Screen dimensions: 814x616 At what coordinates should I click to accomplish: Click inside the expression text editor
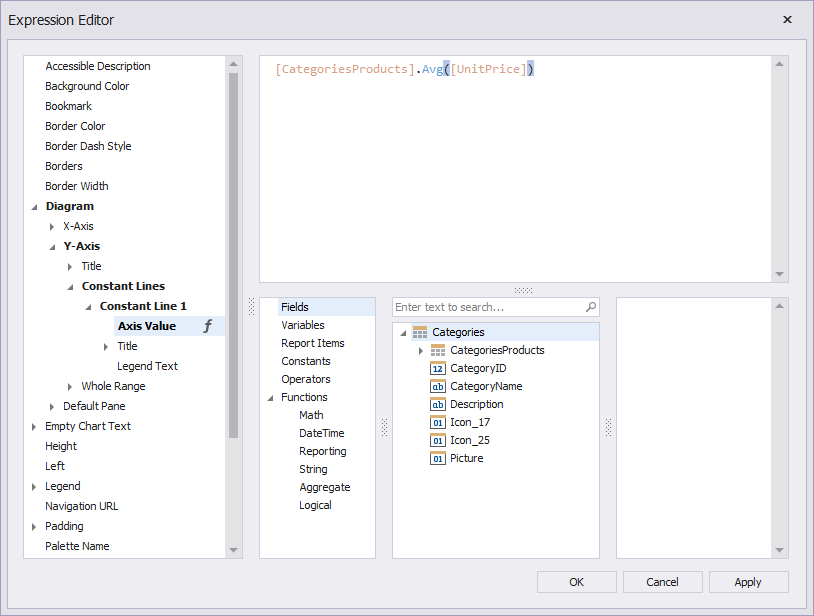click(515, 170)
